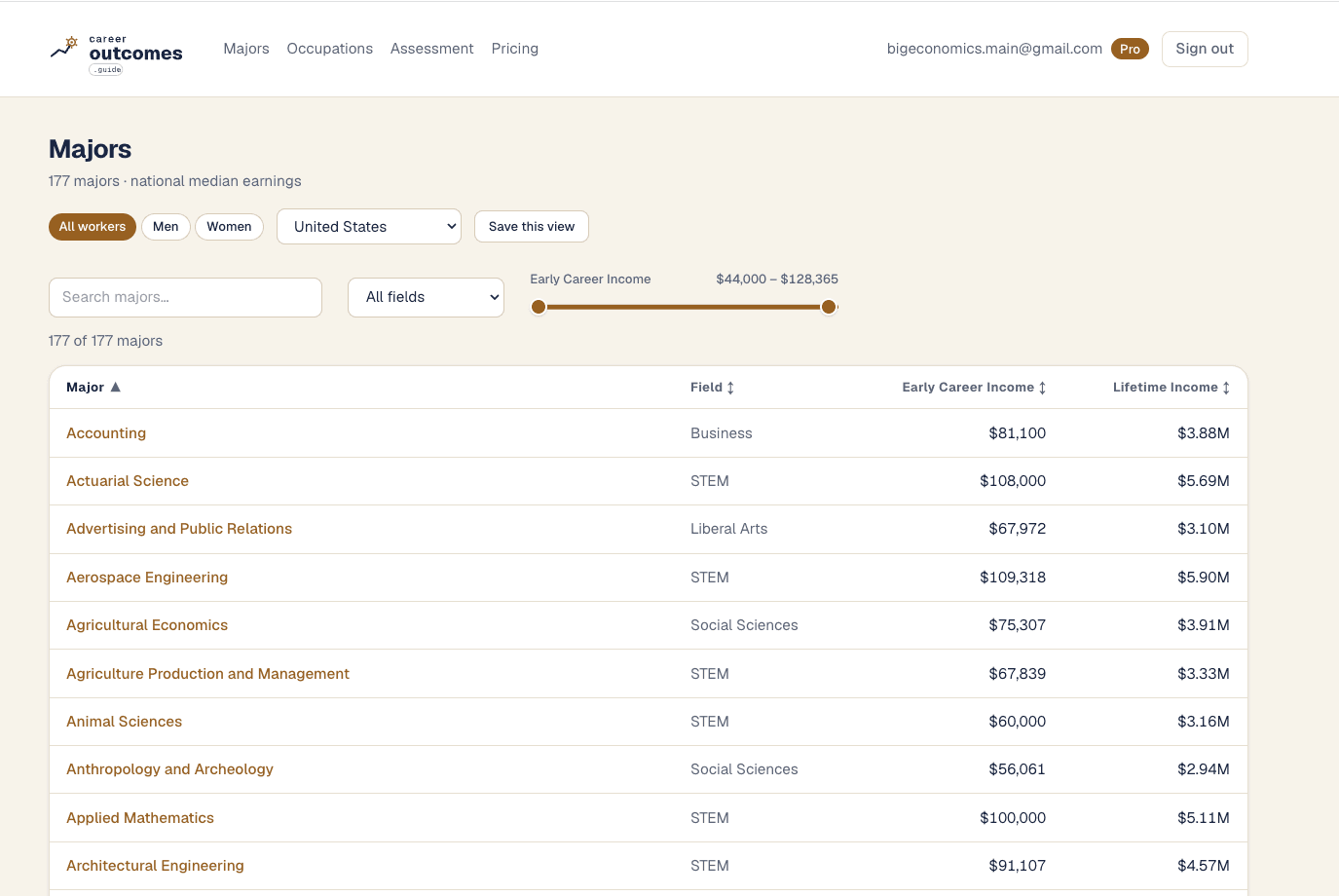Open Anthropology and Archeology major
The height and width of the screenshot is (896, 1339).
pos(169,769)
